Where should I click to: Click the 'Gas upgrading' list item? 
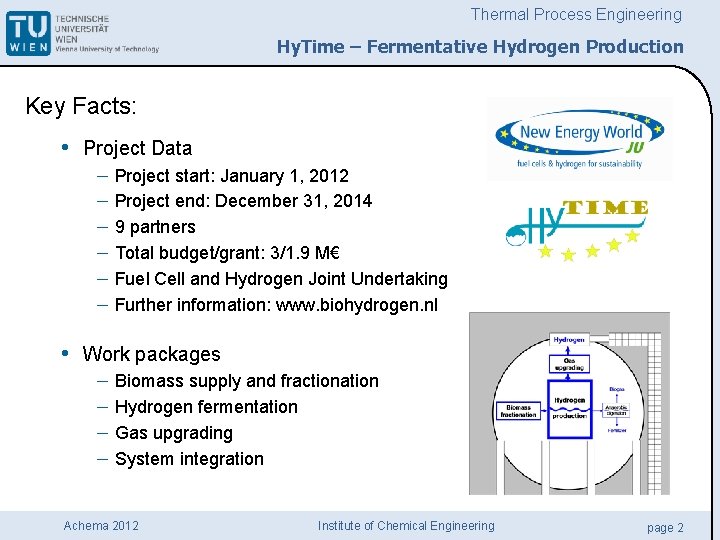click(174, 433)
